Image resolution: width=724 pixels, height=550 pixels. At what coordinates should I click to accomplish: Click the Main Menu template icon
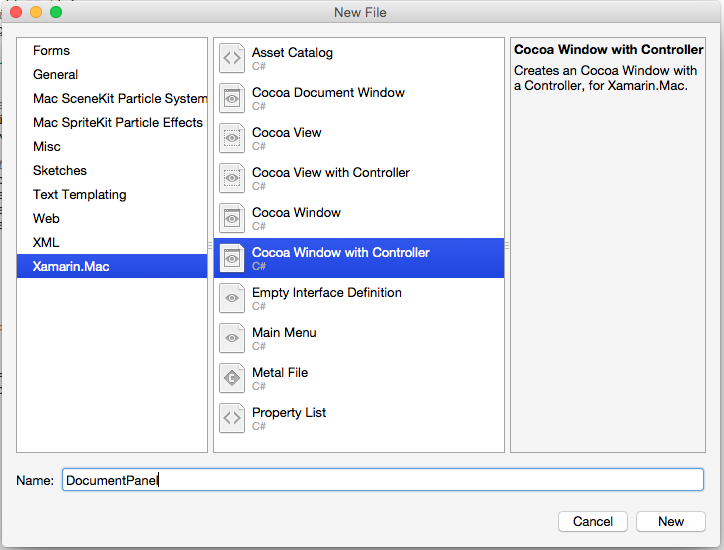point(232,338)
